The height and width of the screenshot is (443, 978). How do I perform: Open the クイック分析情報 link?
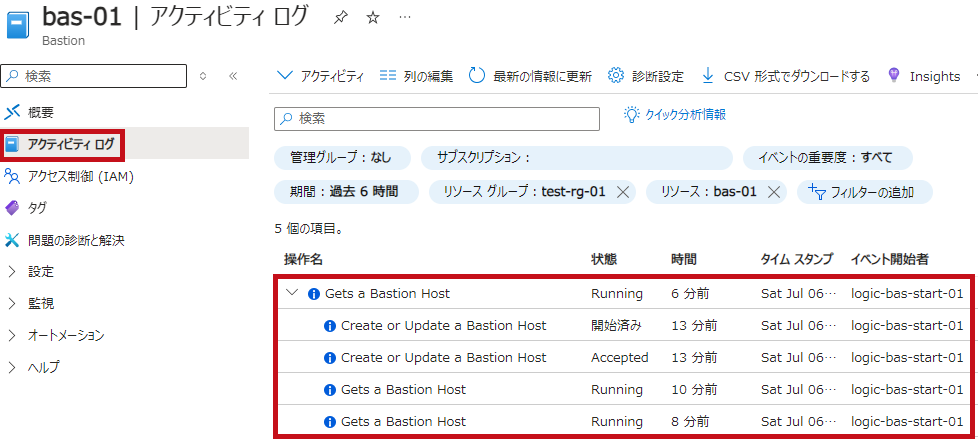click(x=685, y=115)
